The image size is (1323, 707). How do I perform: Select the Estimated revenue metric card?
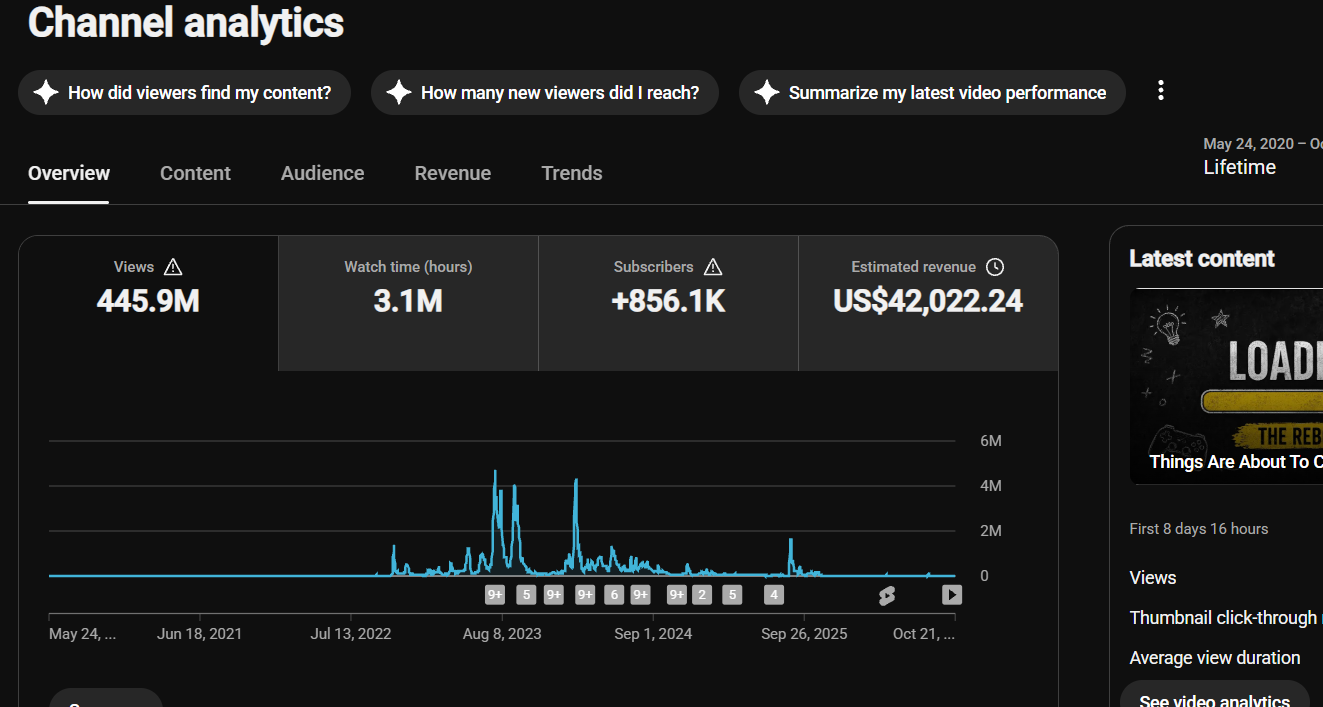pos(928,303)
